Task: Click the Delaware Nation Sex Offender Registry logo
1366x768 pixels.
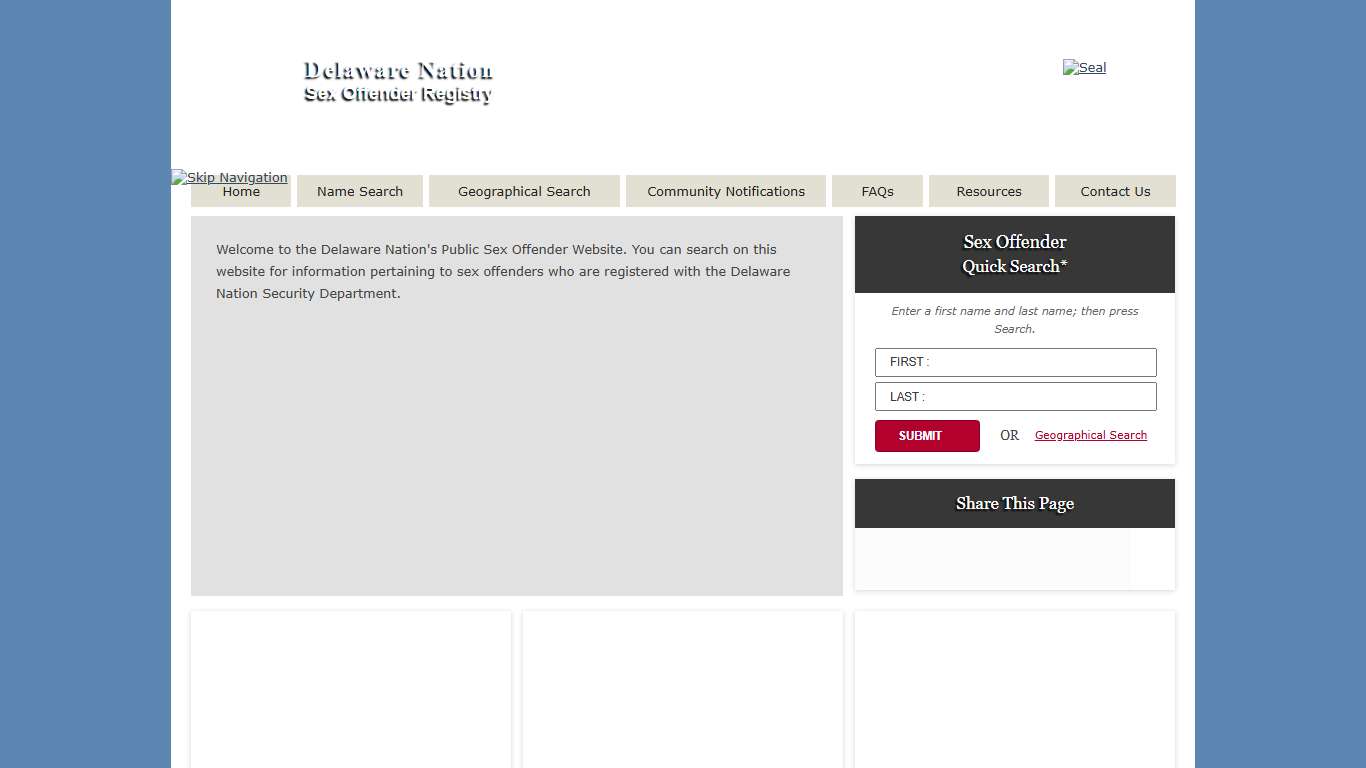Action: coord(397,82)
